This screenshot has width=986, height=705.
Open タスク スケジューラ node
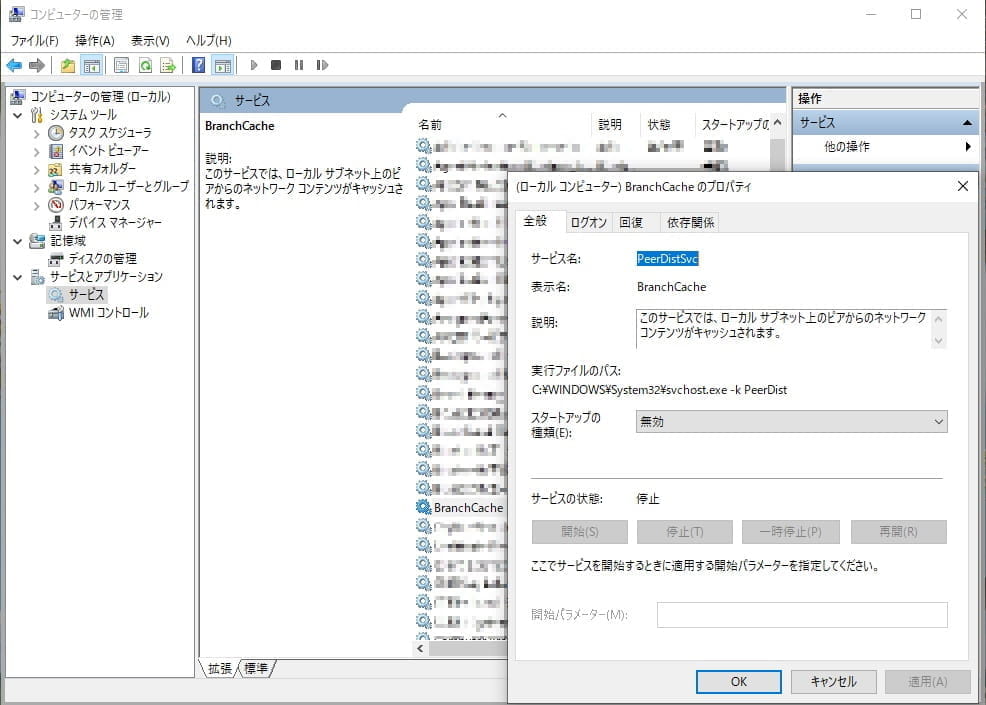tap(110, 133)
